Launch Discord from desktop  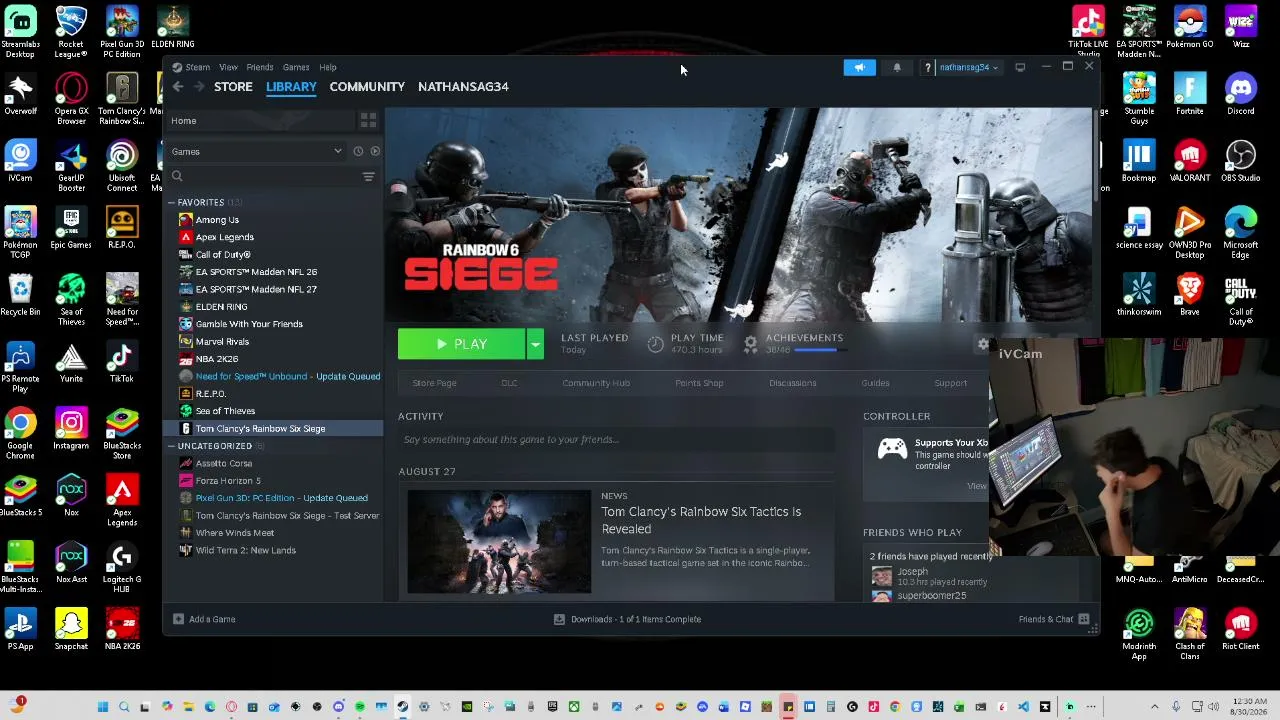coord(1241,95)
